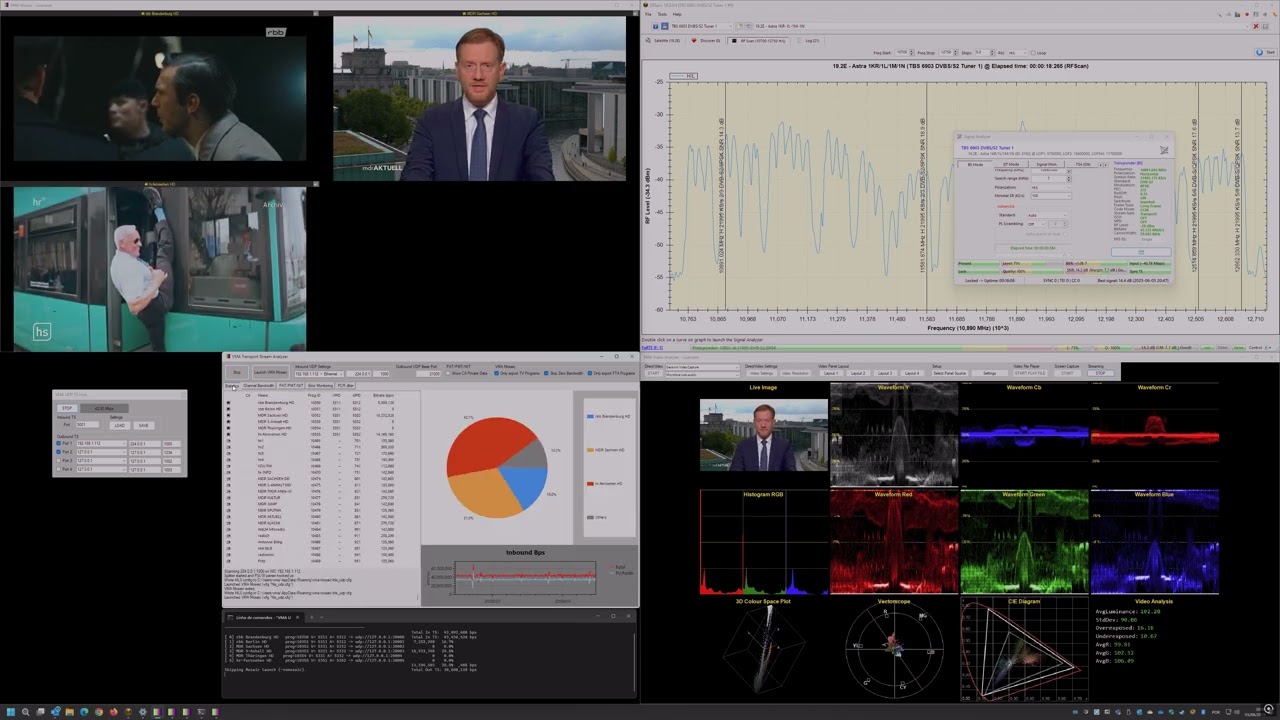Click the Streaming STOP button in Video Analyser
The width and height of the screenshot is (1280, 720).
[1101, 373]
